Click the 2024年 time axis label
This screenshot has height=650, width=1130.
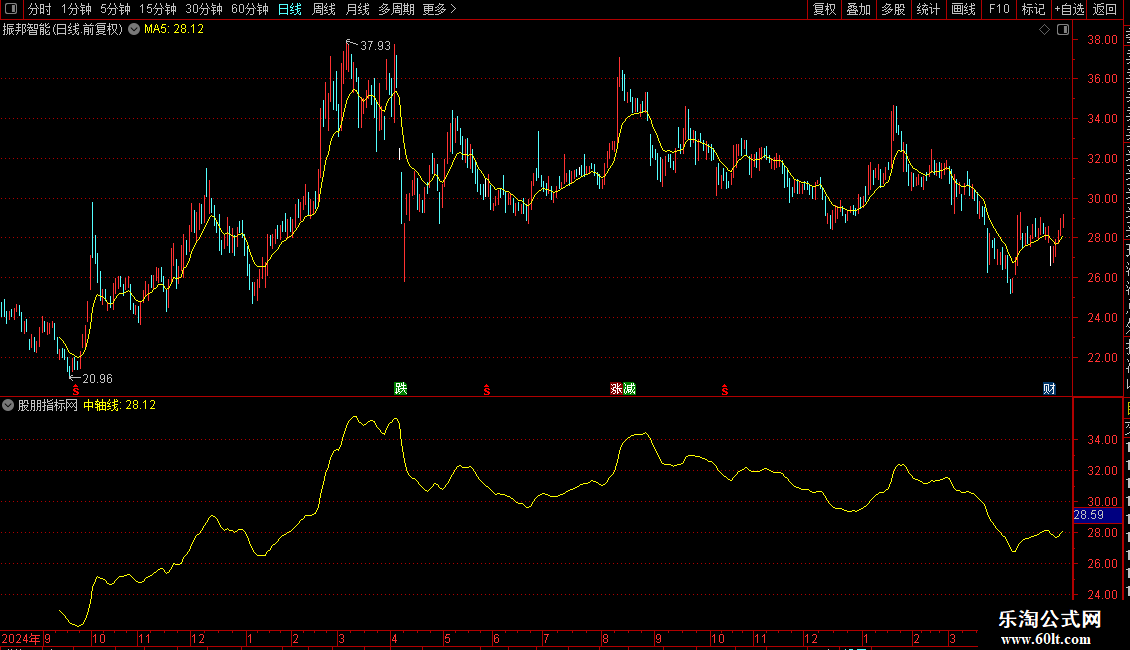(21, 638)
